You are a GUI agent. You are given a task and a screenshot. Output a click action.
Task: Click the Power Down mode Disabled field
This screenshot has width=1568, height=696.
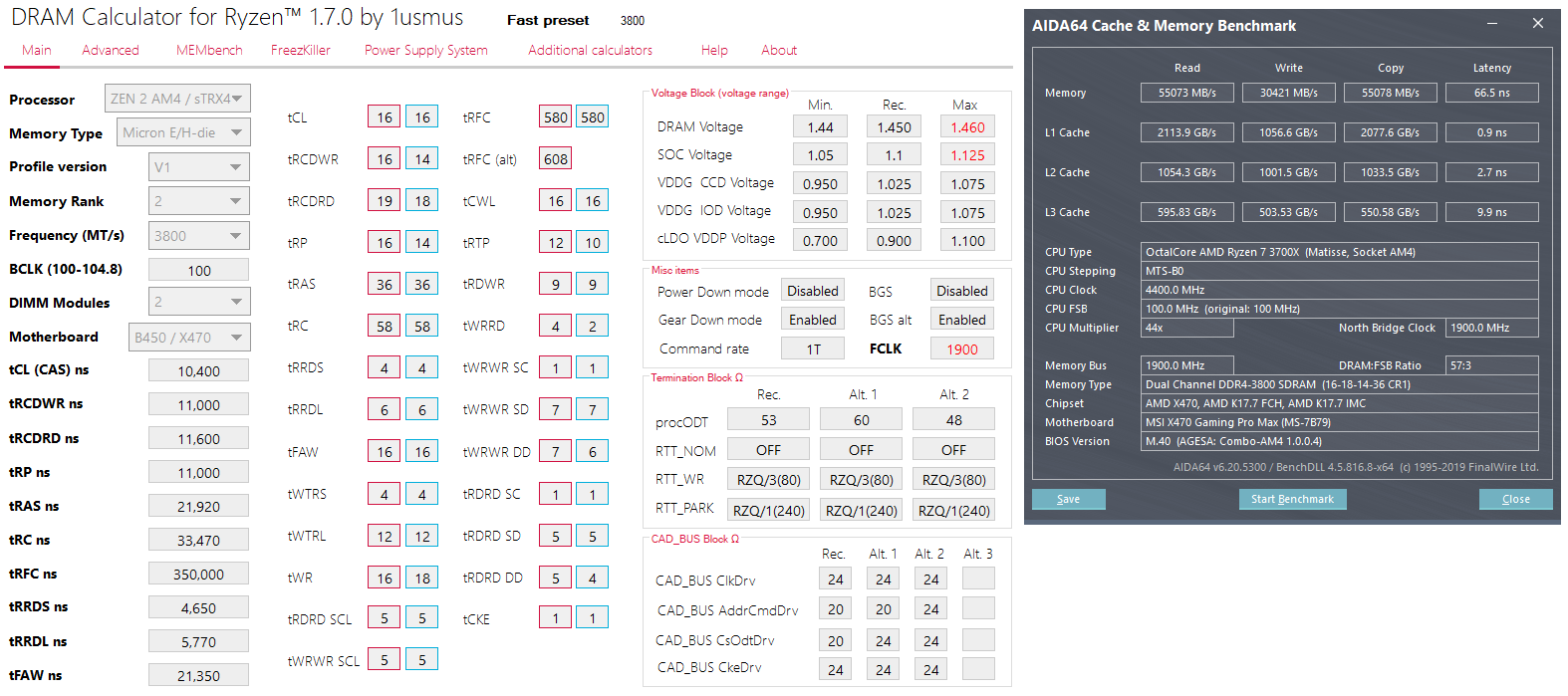[813, 291]
